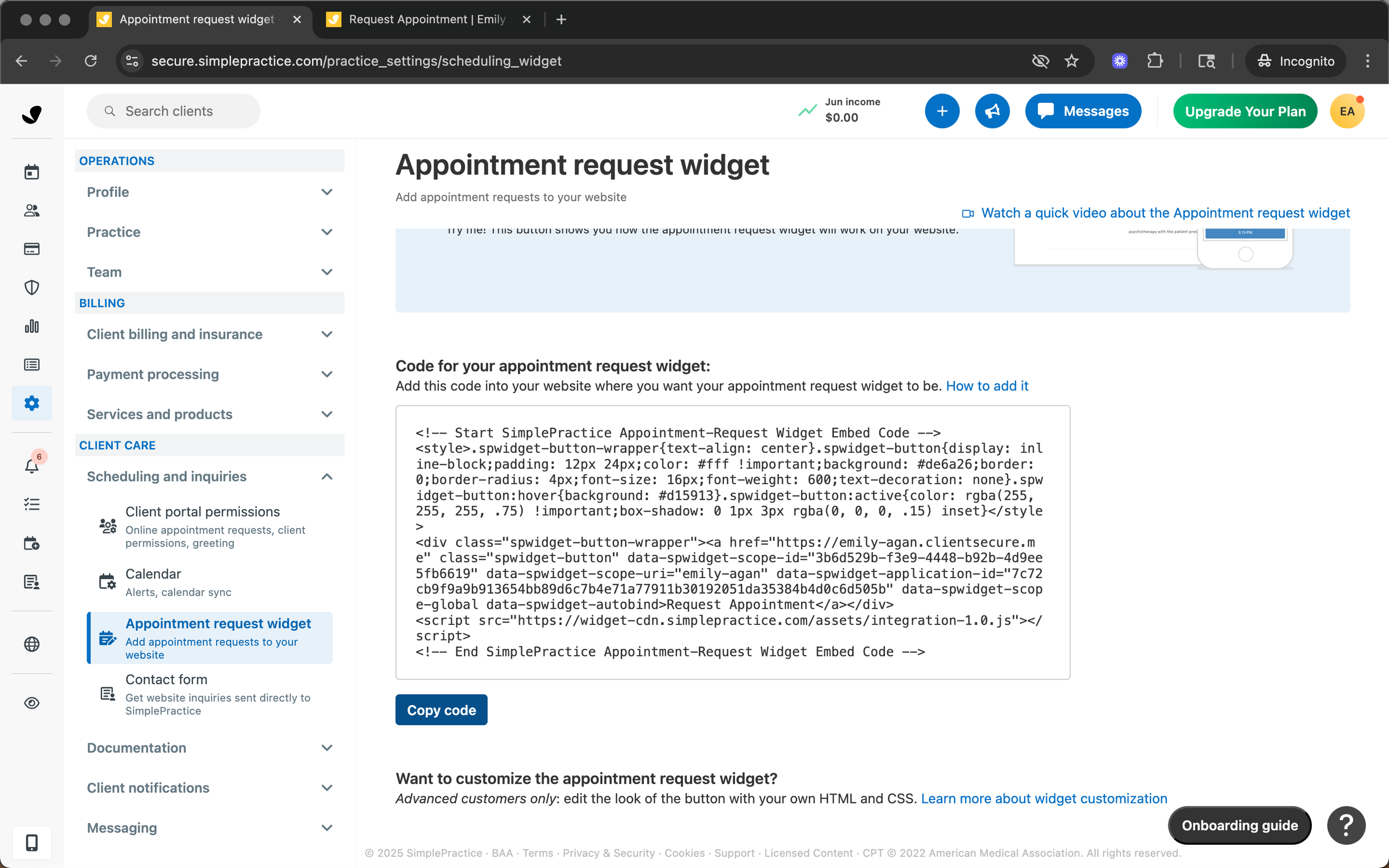This screenshot has height=868, width=1389.
Task: Click the megaphone announcements button
Action: tap(992, 112)
